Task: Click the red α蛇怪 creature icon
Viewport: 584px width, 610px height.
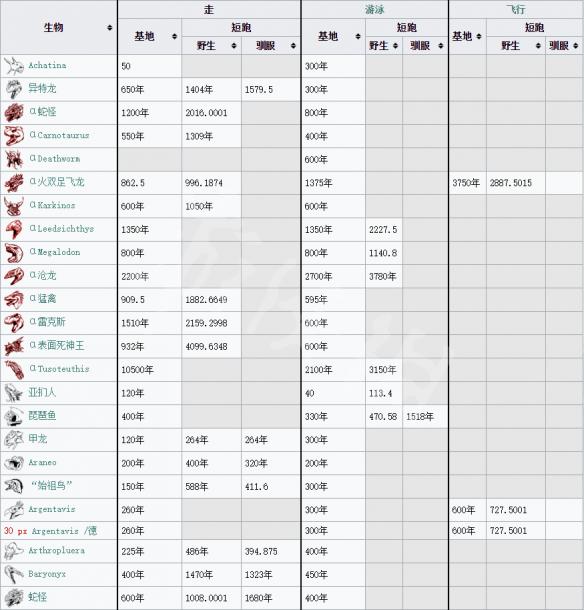Action: point(14,113)
